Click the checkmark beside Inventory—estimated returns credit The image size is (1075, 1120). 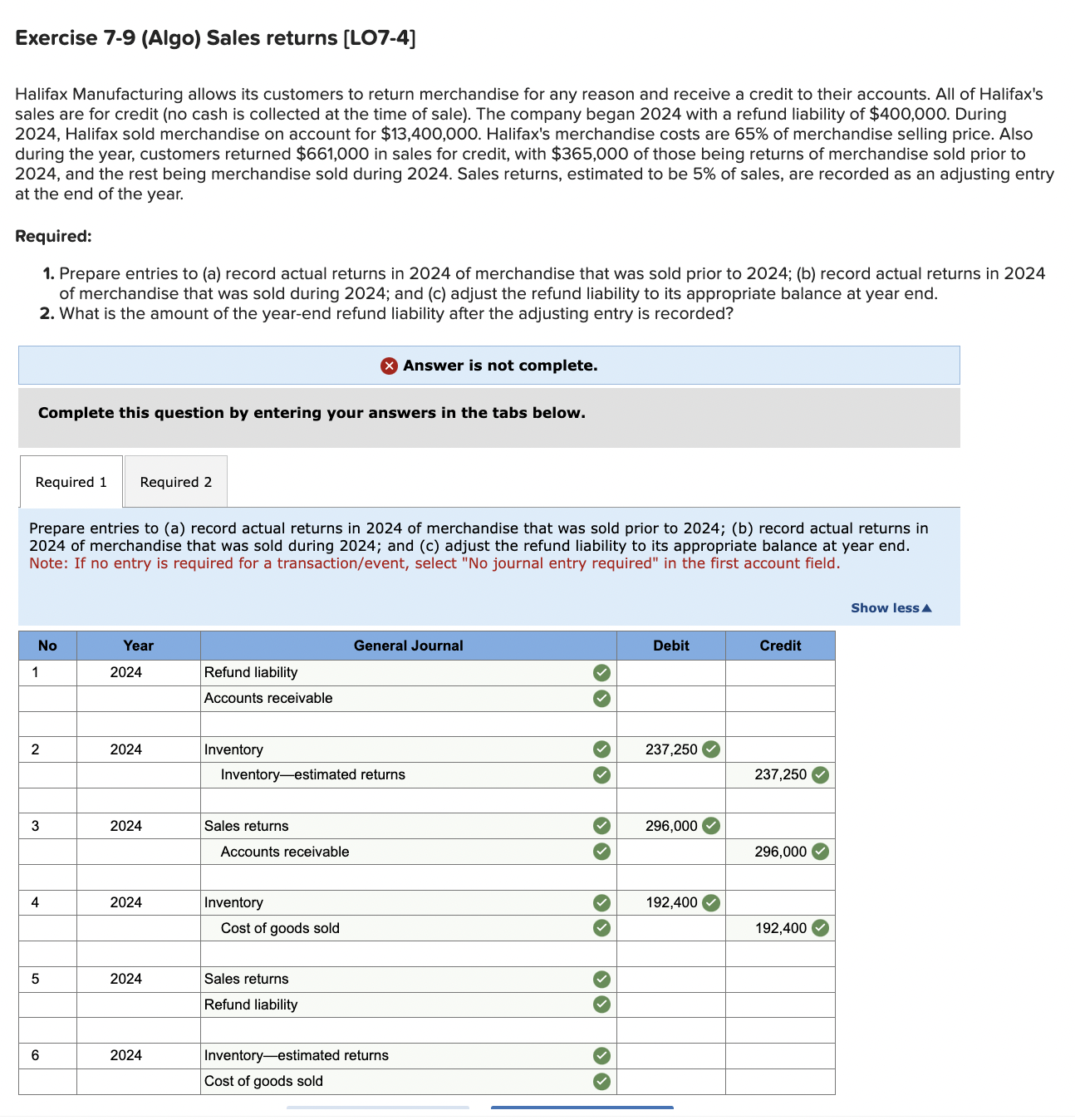tap(820, 774)
